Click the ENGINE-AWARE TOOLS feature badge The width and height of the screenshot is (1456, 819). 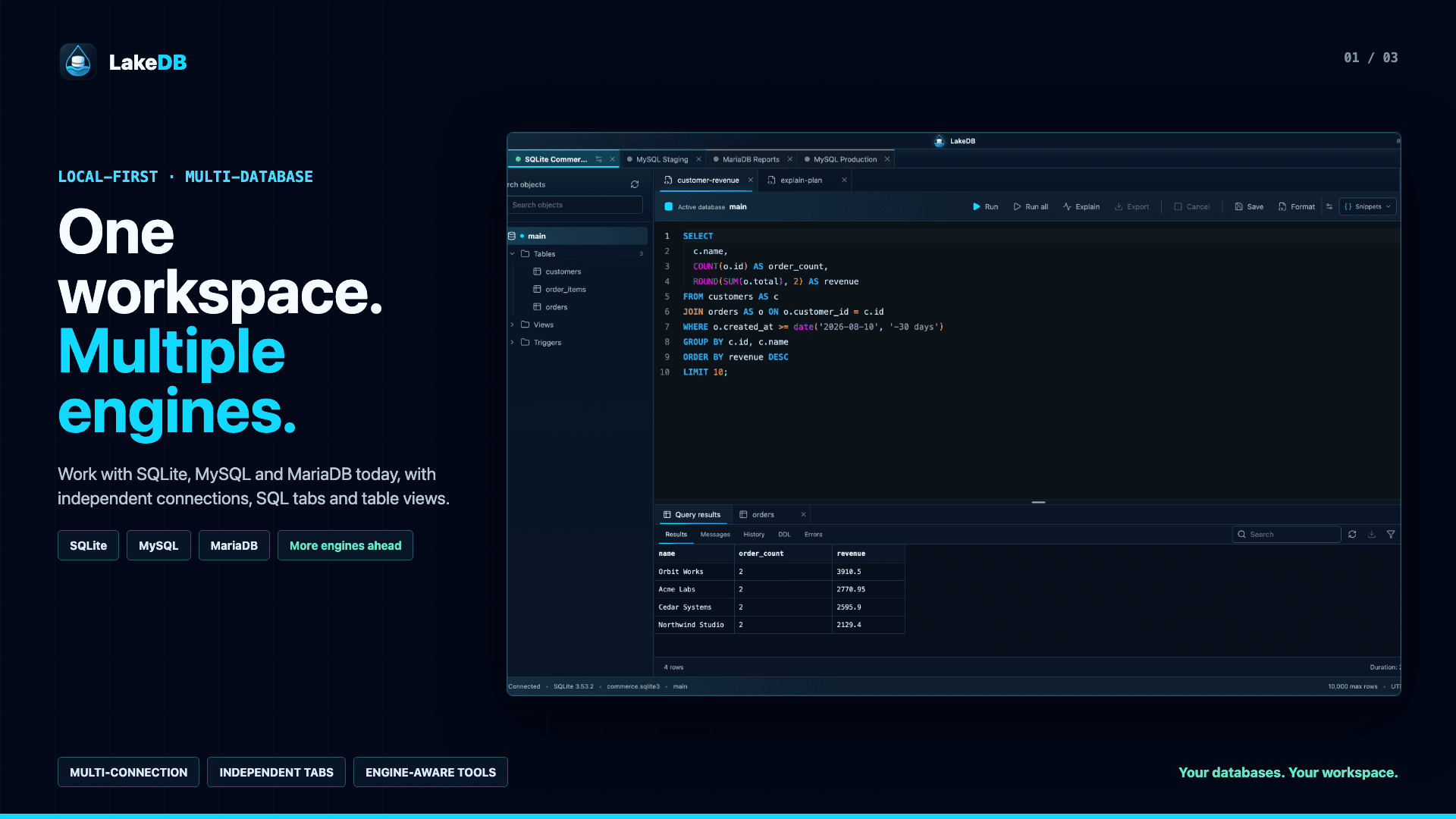point(431,772)
